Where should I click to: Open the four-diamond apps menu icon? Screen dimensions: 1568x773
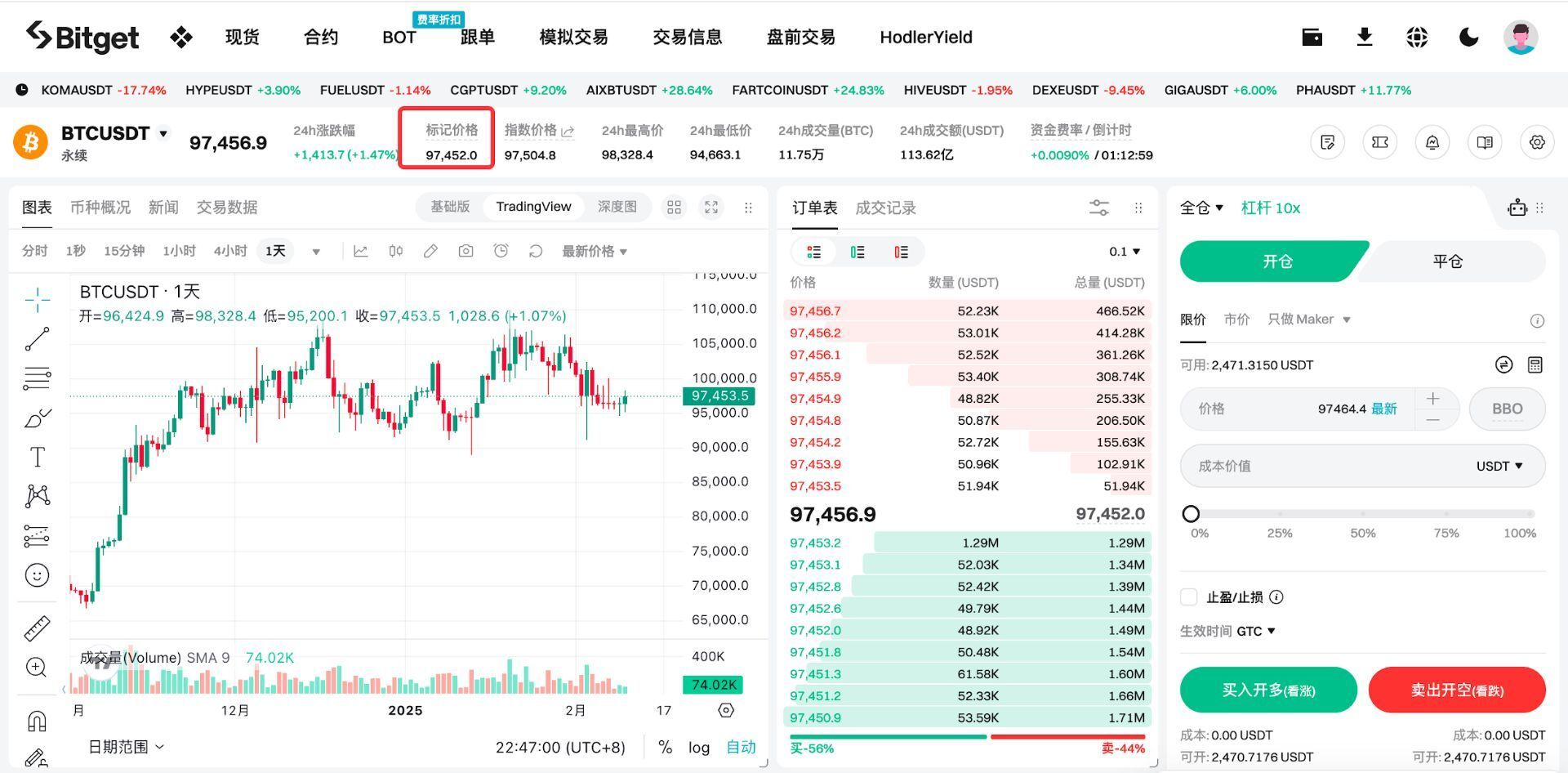point(180,37)
